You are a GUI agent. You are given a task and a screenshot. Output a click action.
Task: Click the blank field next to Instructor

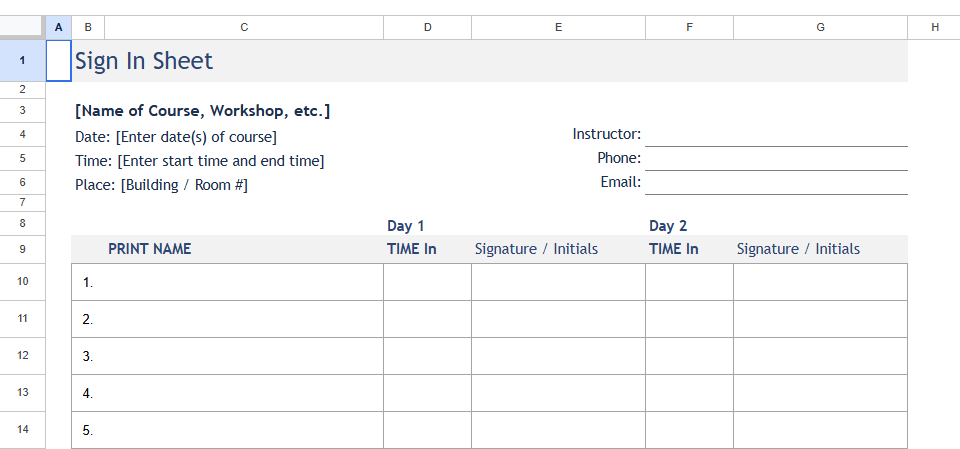(776, 134)
